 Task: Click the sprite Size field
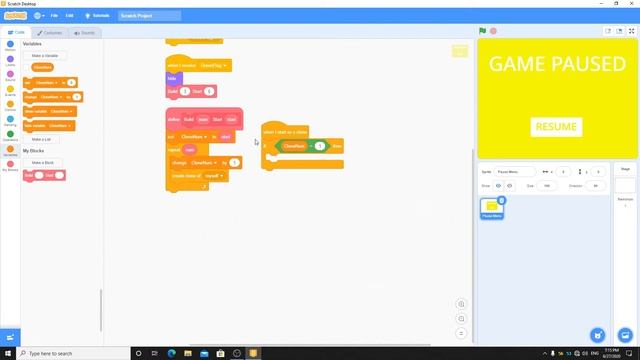click(x=547, y=186)
